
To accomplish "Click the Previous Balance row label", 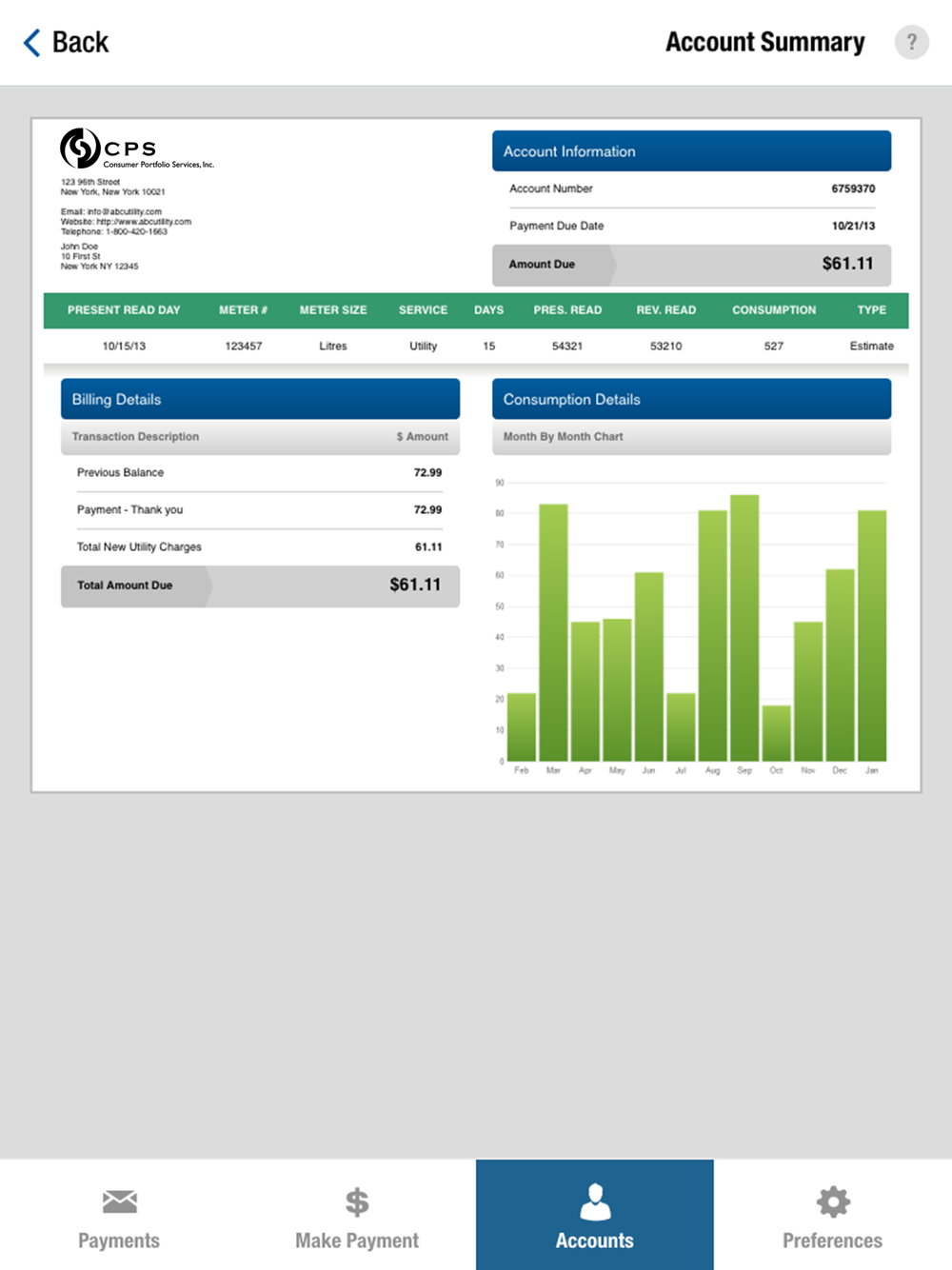I will (x=120, y=472).
